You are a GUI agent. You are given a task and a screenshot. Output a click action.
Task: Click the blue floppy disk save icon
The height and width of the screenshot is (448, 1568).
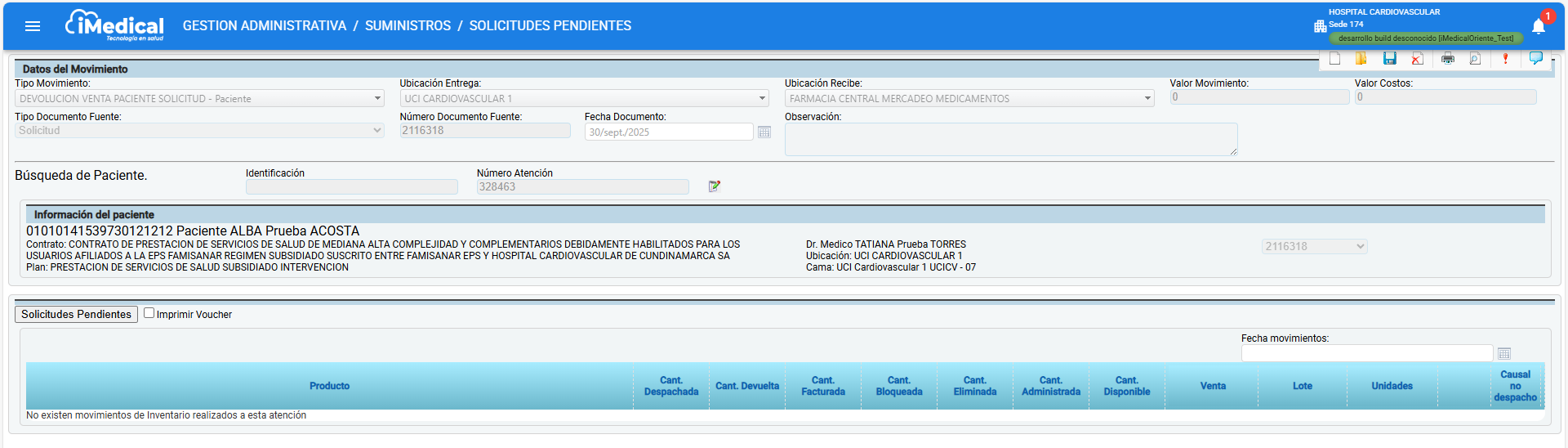(x=1389, y=59)
